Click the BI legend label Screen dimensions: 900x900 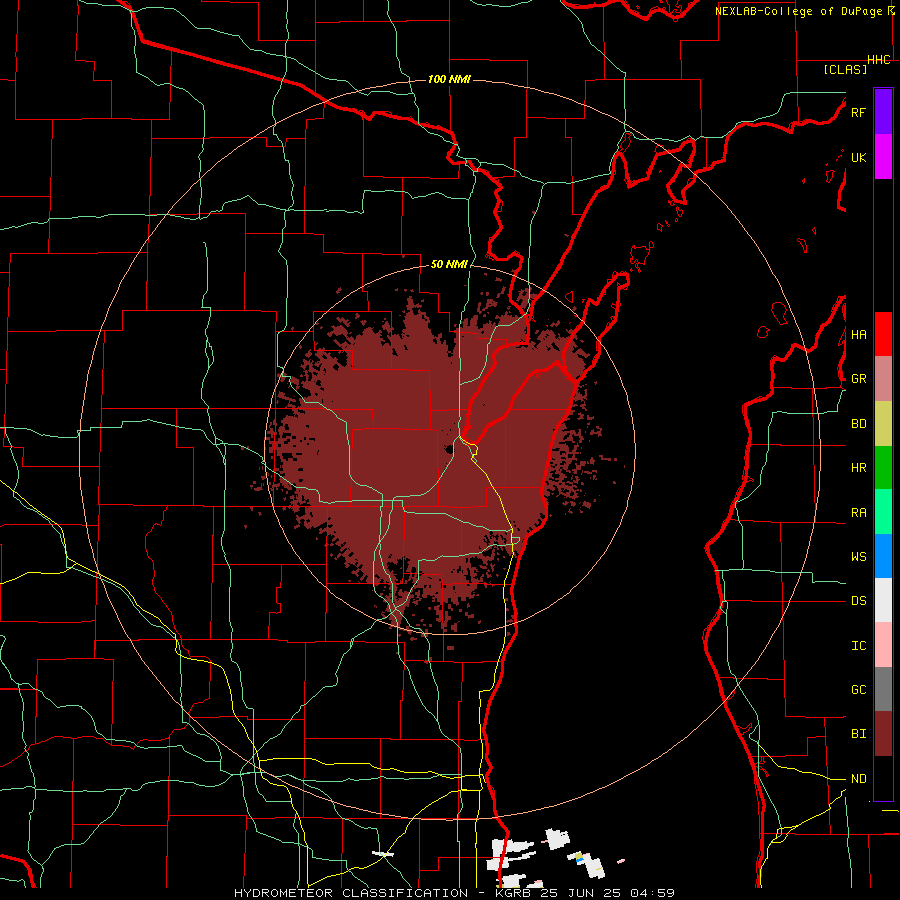pos(858,734)
